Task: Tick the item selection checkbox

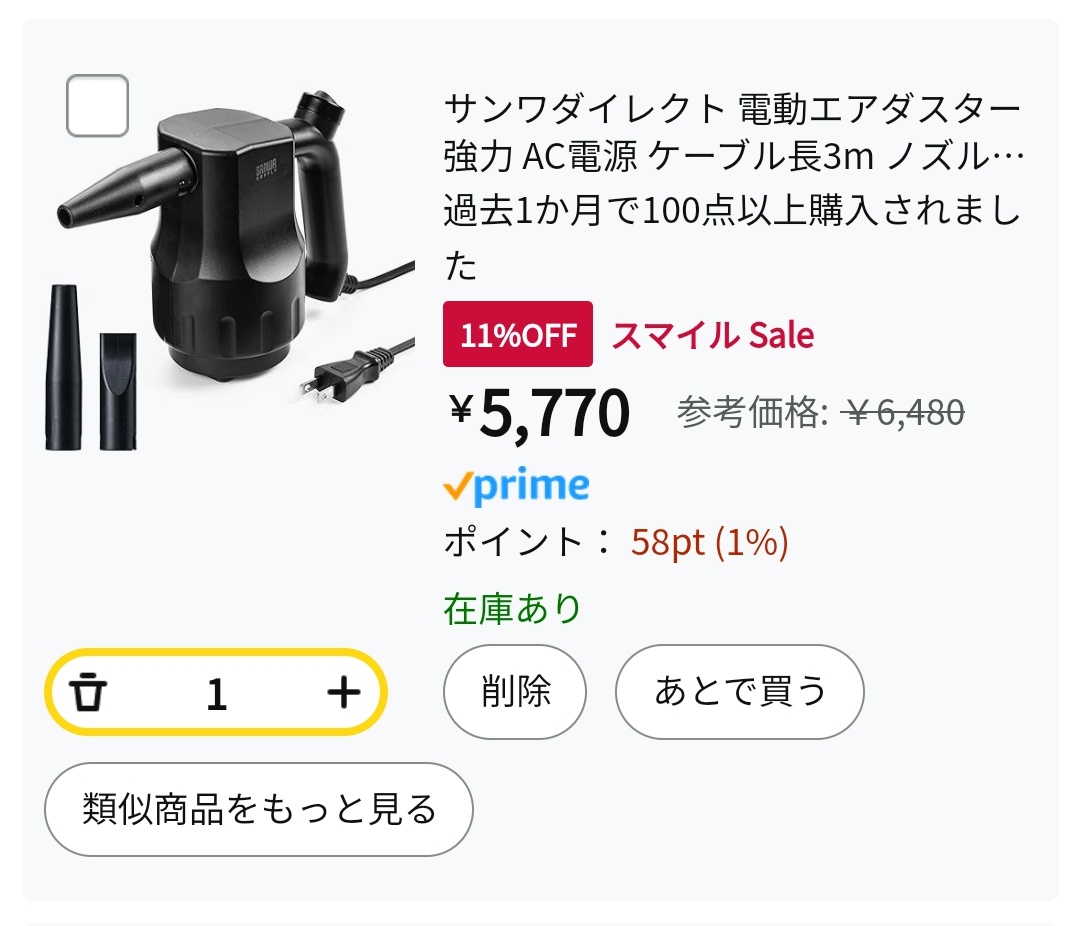Action: point(97,105)
